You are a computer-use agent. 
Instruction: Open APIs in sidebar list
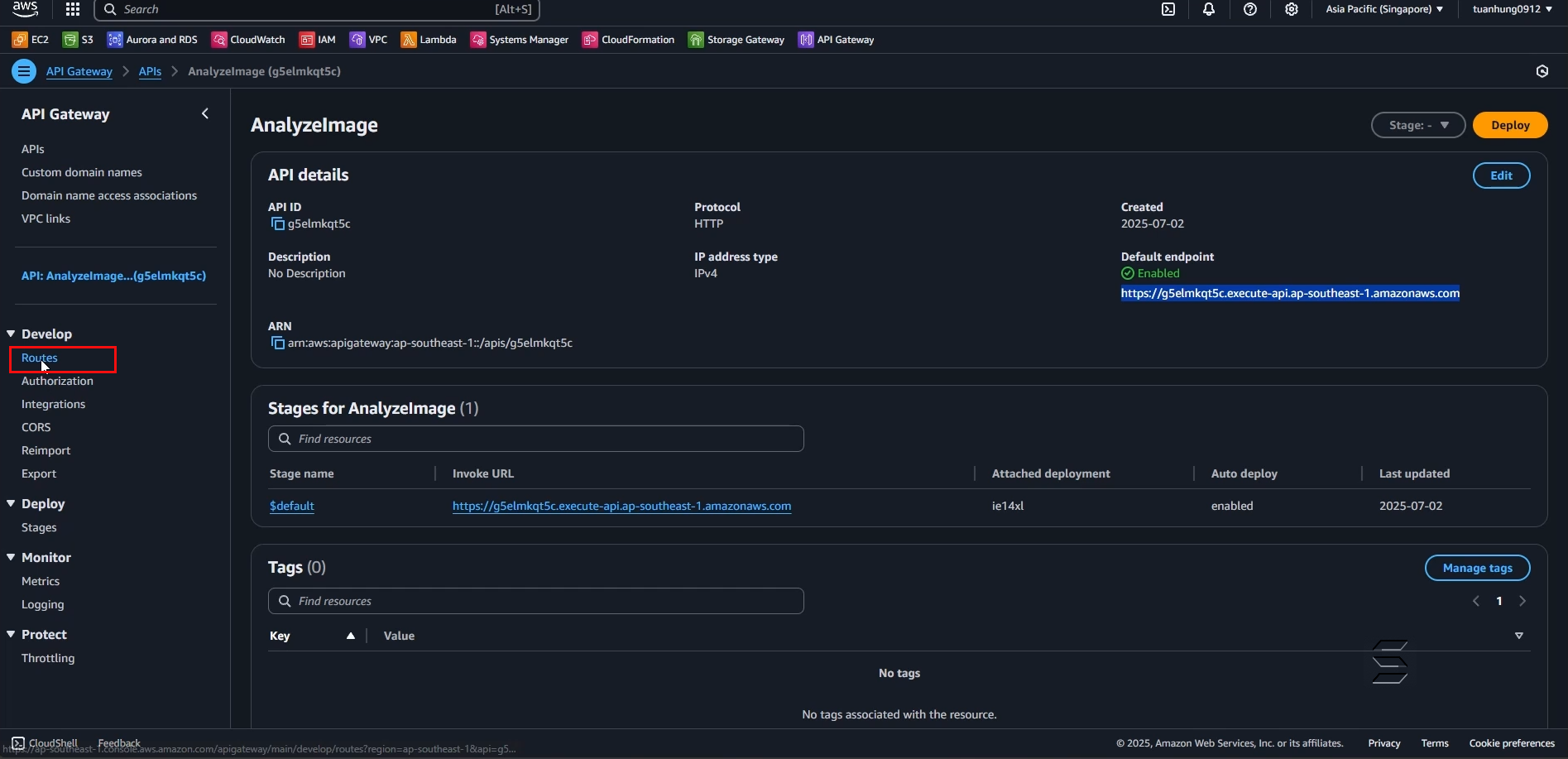click(33, 149)
